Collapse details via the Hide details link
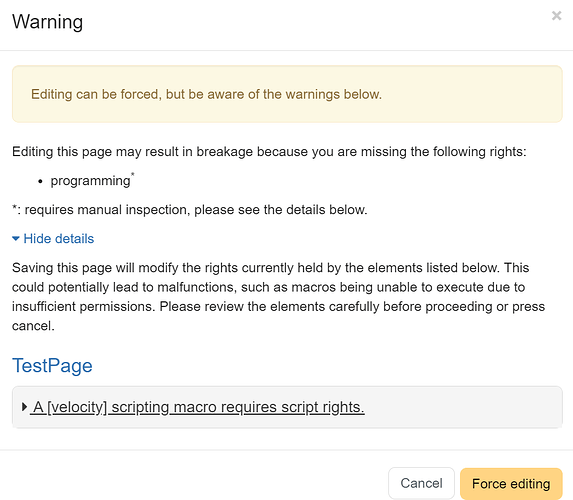The image size is (573, 500). 58,239
